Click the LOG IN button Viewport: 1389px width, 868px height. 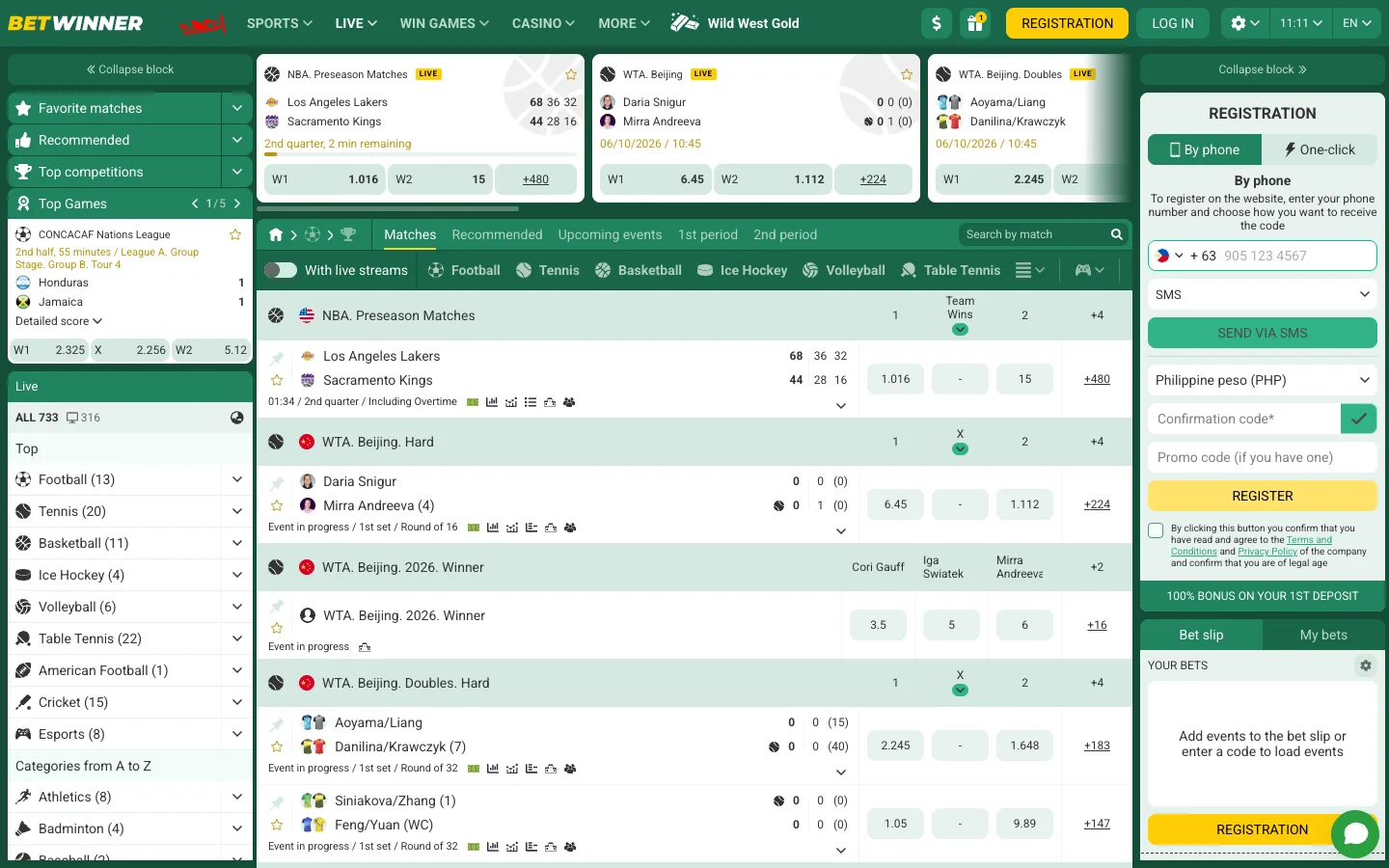[x=1173, y=23]
